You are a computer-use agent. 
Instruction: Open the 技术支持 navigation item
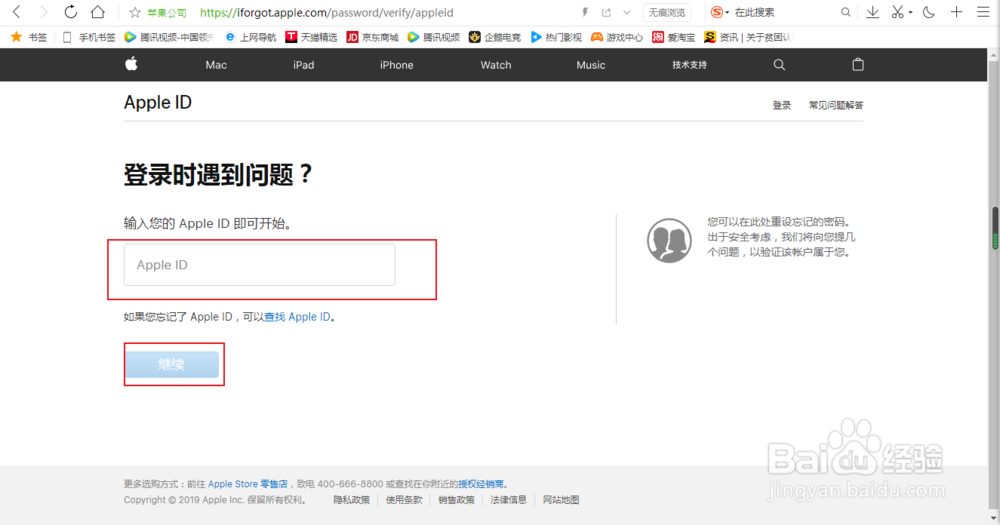pyautogui.click(x=689, y=65)
